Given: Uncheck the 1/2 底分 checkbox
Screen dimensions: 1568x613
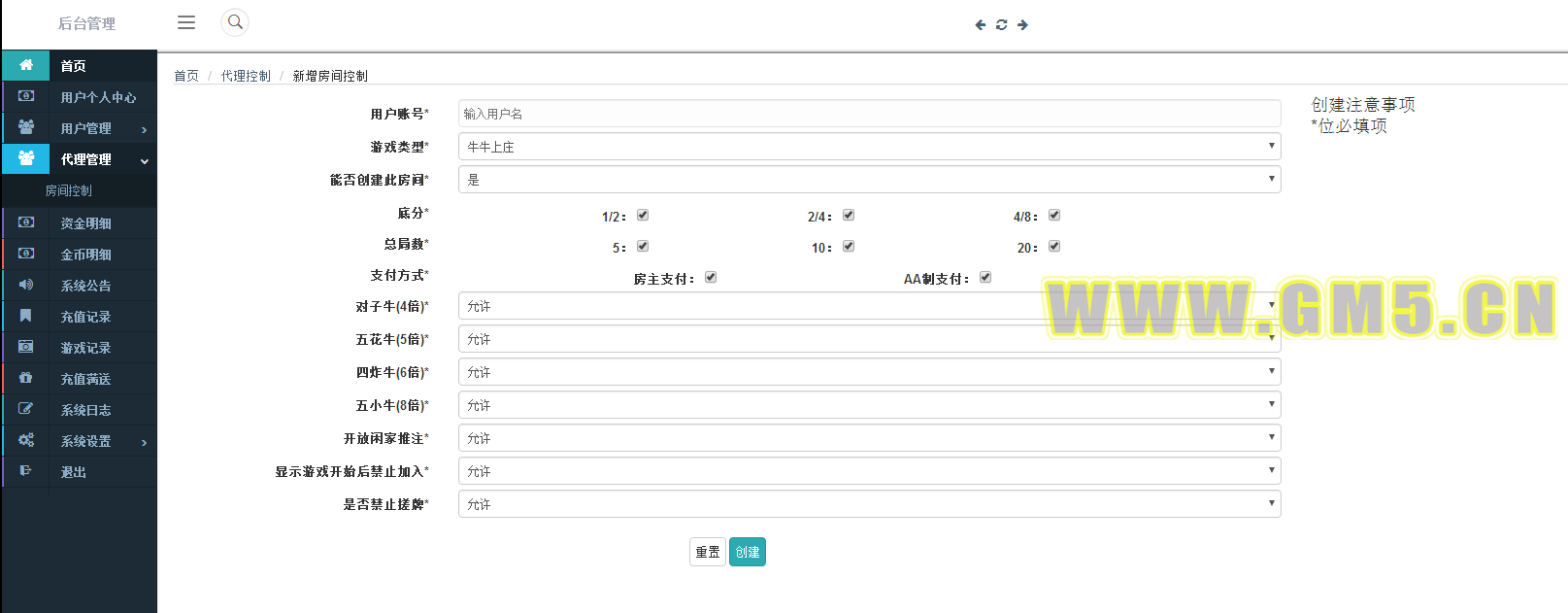Looking at the screenshot, I should click(x=643, y=216).
